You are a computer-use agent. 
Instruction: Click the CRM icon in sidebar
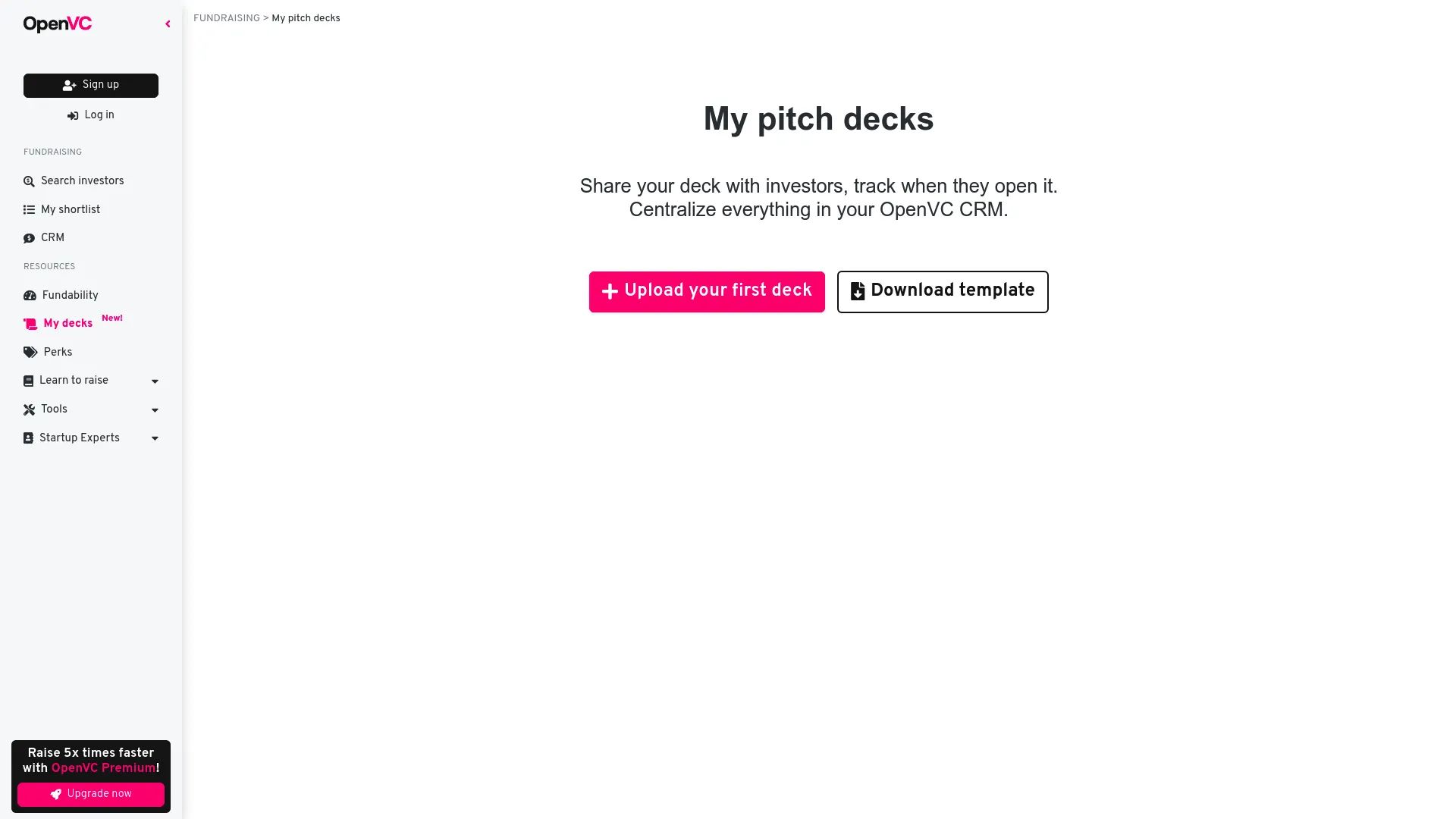click(29, 237)
